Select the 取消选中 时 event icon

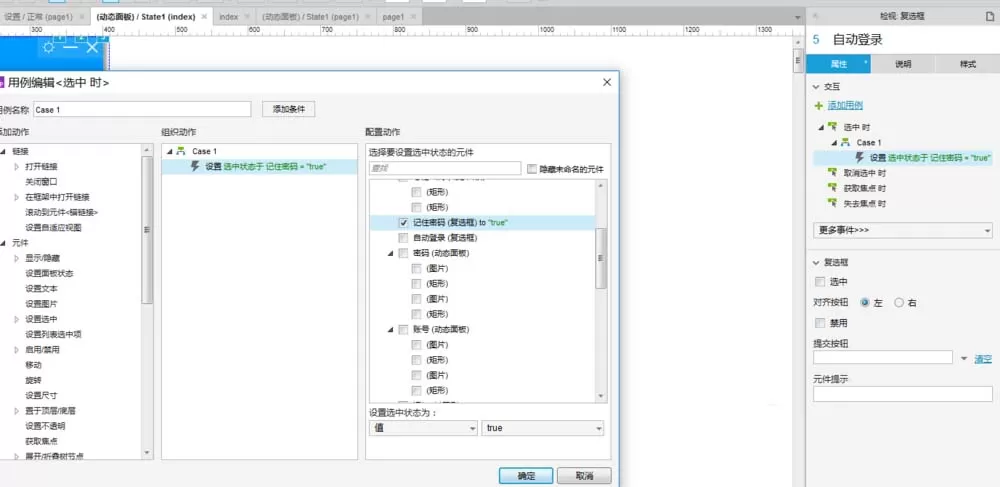832,173
